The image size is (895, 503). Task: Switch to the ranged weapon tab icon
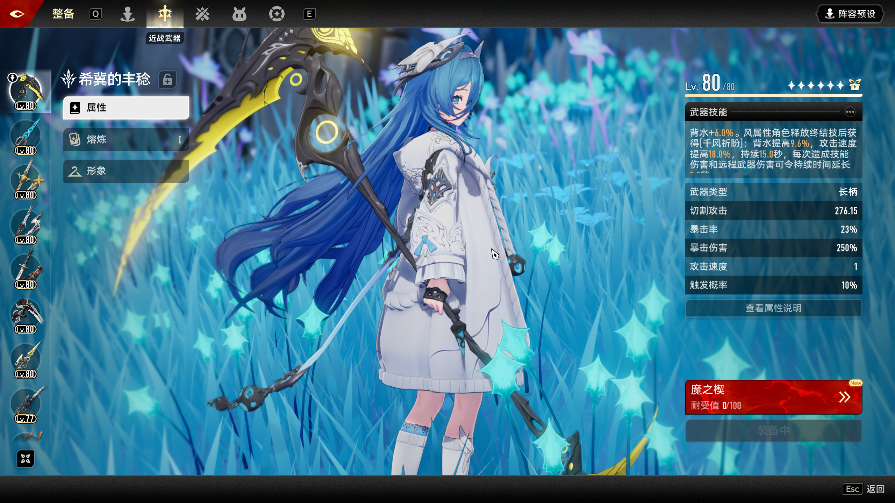tap(202, 14)
